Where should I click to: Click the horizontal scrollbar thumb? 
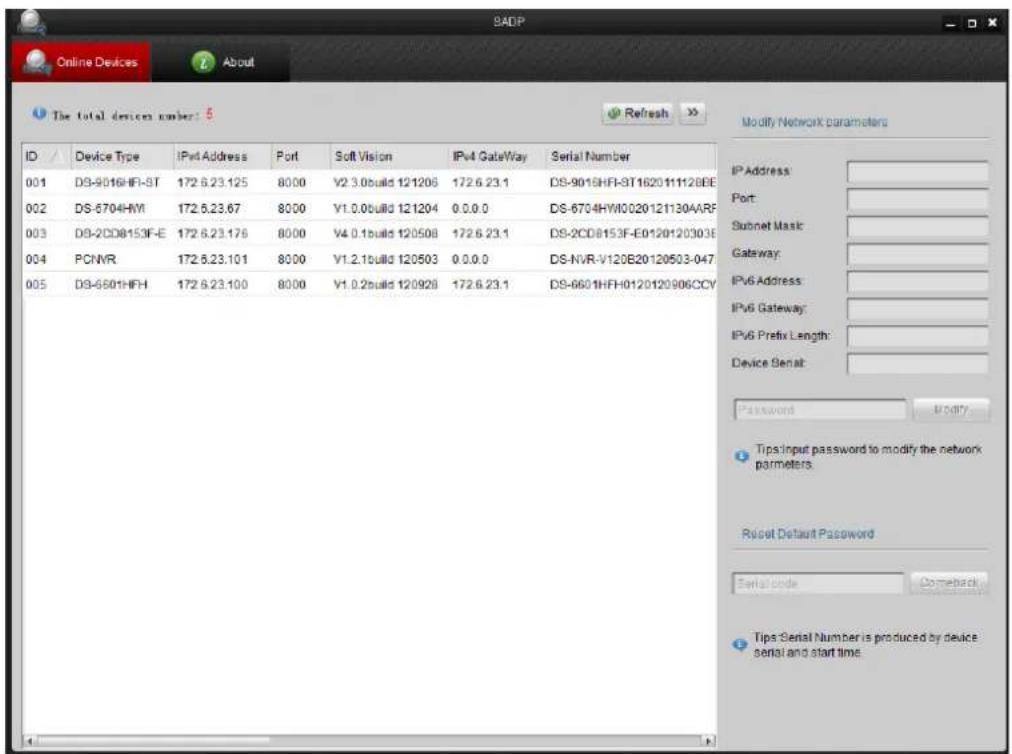pyautogui.click(x=154, y=741)
